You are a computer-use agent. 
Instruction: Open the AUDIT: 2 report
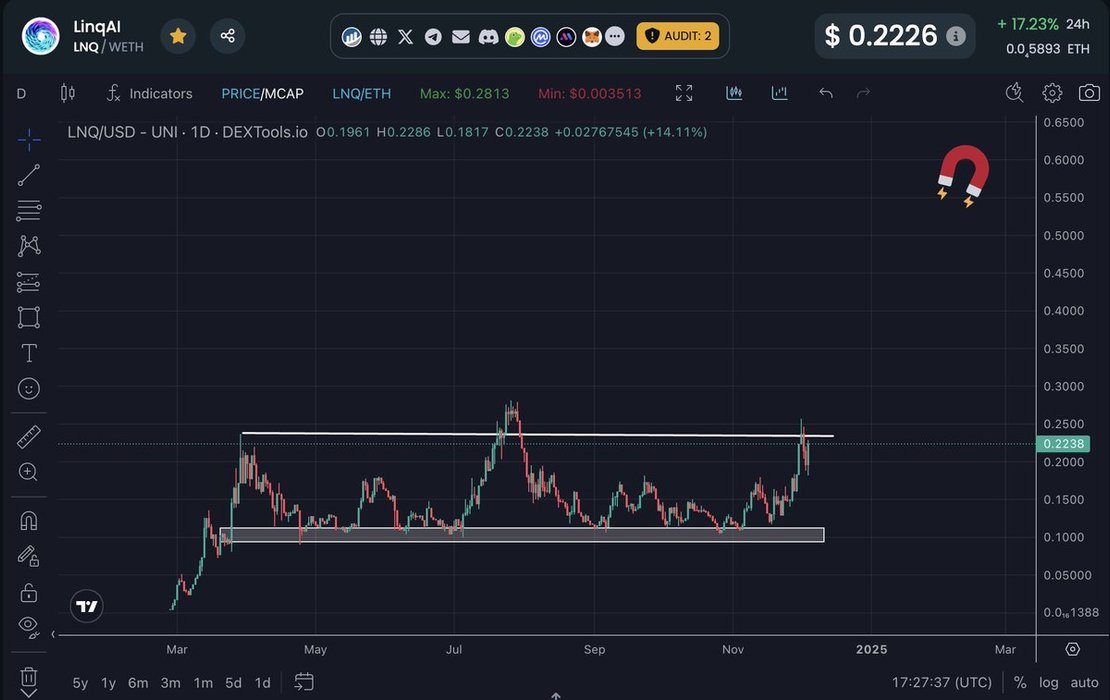677,36
